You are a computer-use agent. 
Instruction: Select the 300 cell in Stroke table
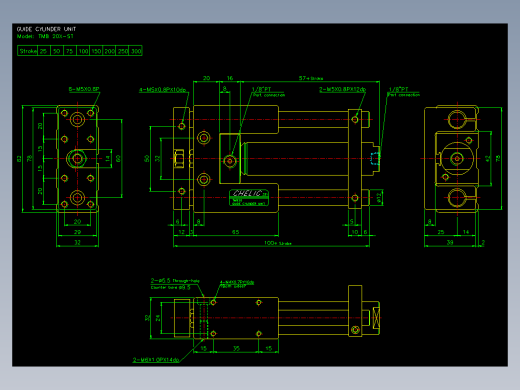pyautogui.click(x=135, y=51)
